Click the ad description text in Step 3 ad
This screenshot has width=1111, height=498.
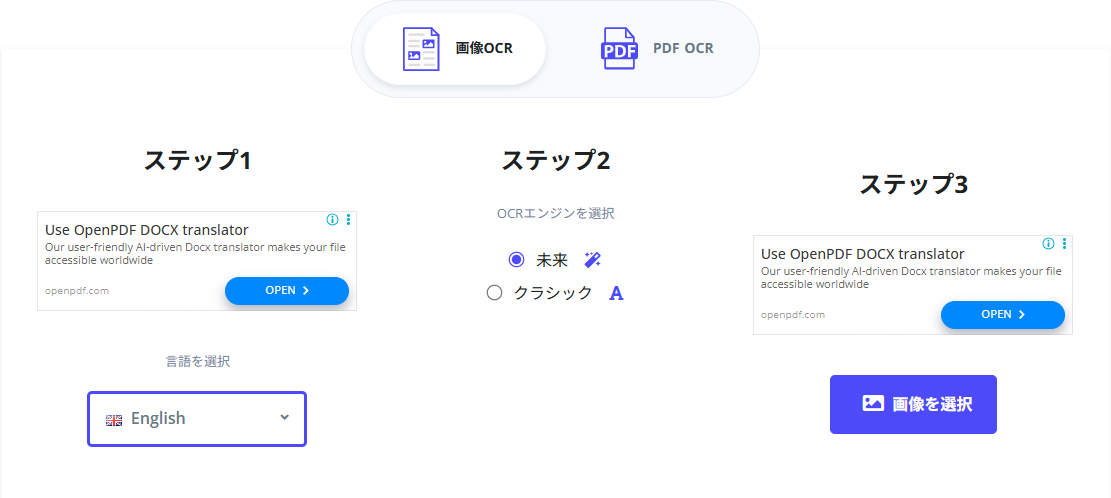pyautogui.click(x=911, y=278)
